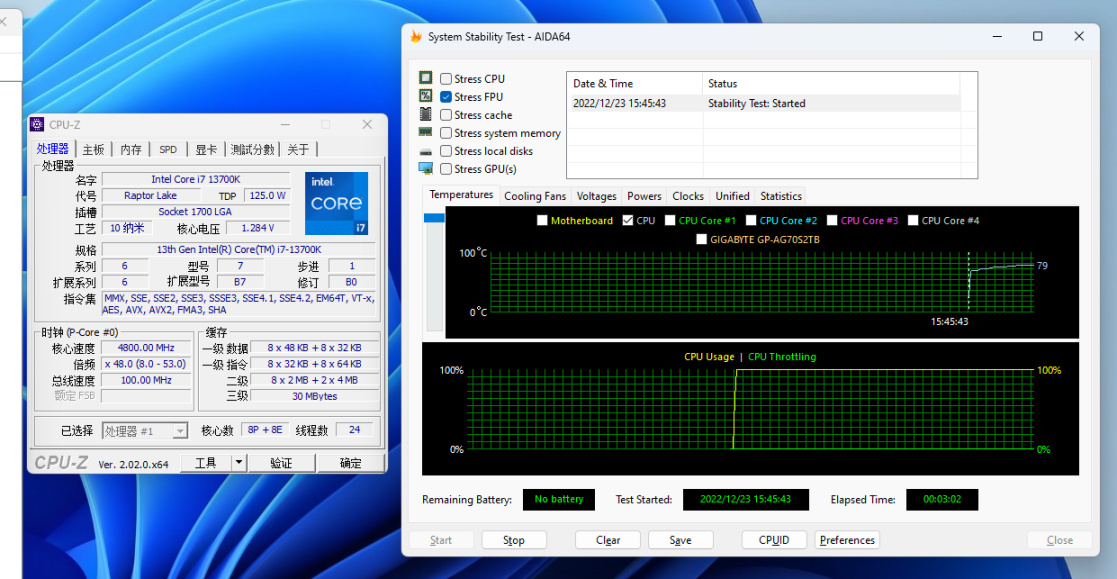Click the 三级 cache 30 MBytes value
This screenshot has width=1117, height=579.
click(x=314, y=396)
